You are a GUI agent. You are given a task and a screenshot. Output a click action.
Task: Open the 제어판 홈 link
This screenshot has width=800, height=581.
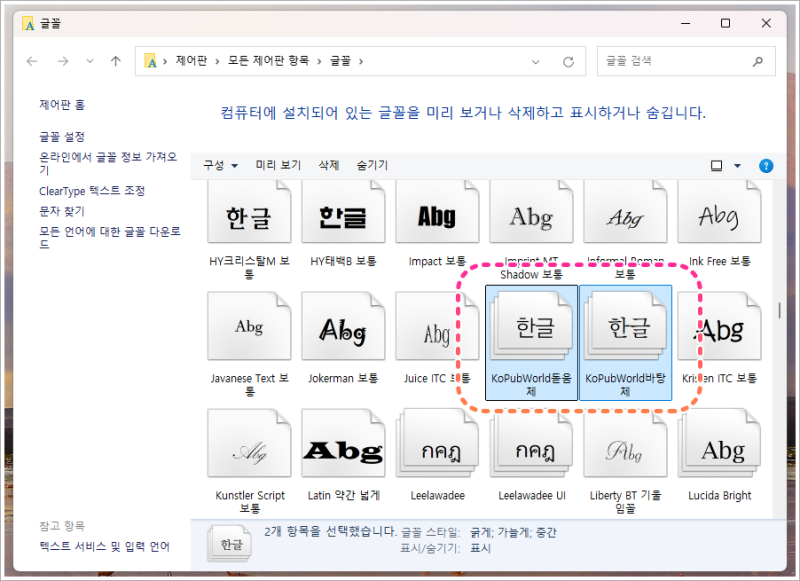coord(62,105)
